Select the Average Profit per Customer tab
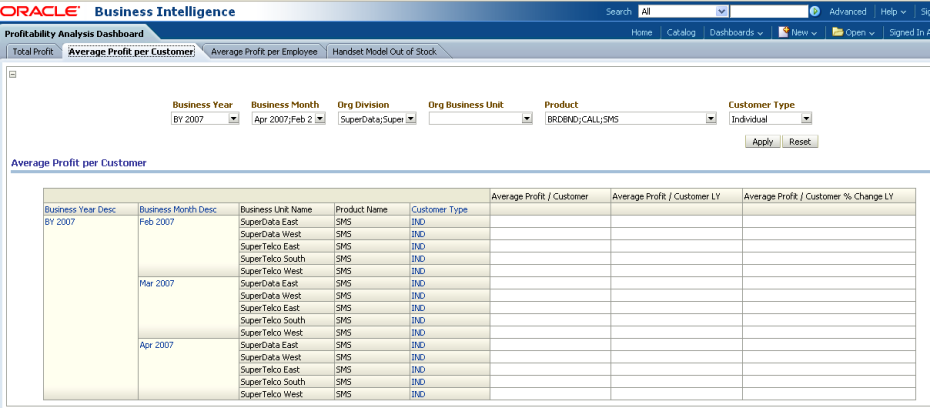The width and height of the screenshot is (930, 408). 131,52
